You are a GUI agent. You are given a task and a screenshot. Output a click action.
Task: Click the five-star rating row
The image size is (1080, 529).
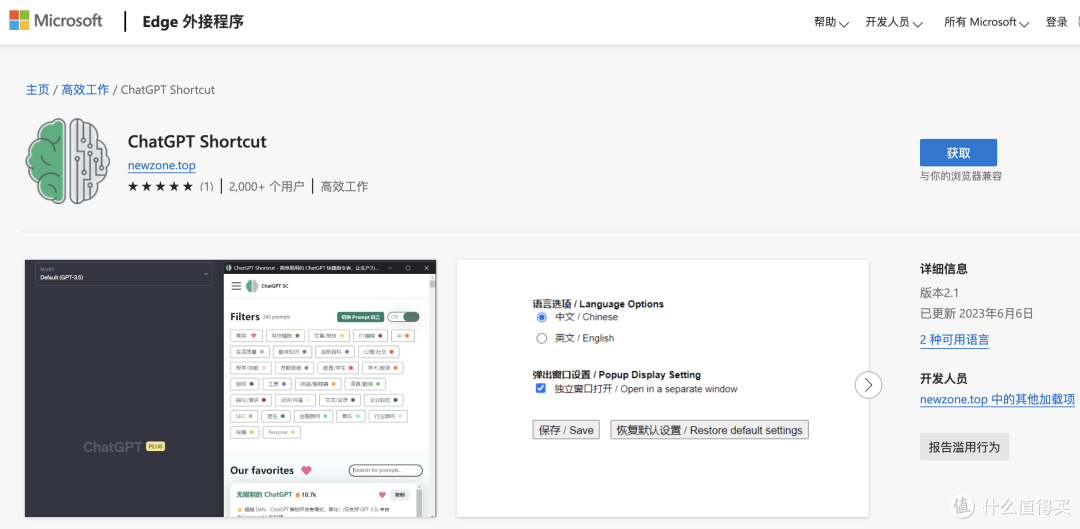pos(160,186)
